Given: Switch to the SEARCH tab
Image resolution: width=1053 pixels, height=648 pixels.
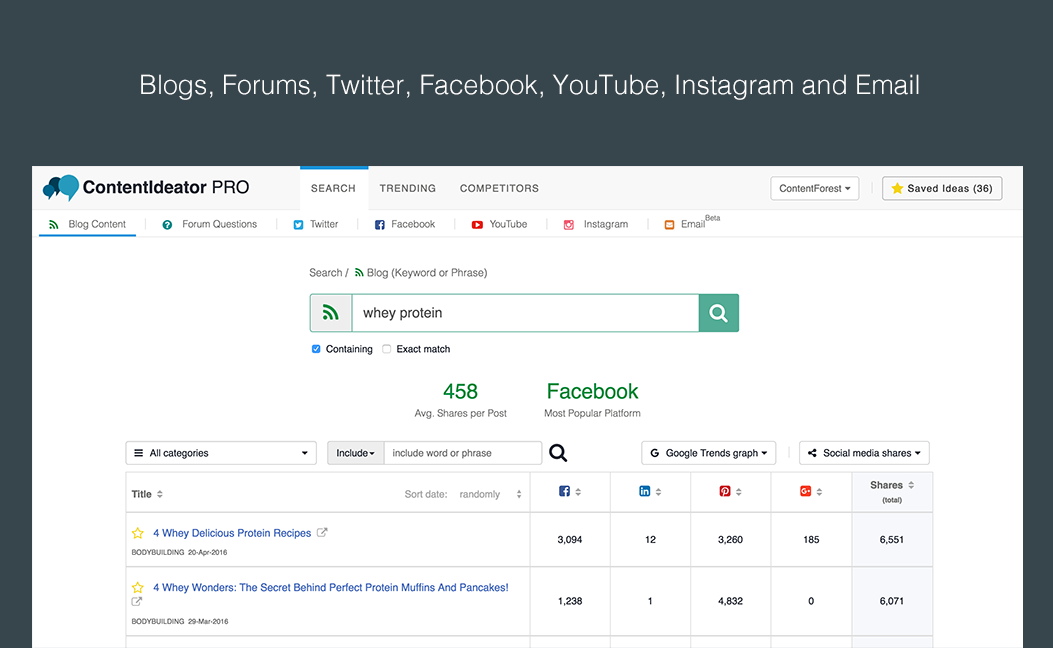Looking at the screenshot, I should tap(333, 189).
